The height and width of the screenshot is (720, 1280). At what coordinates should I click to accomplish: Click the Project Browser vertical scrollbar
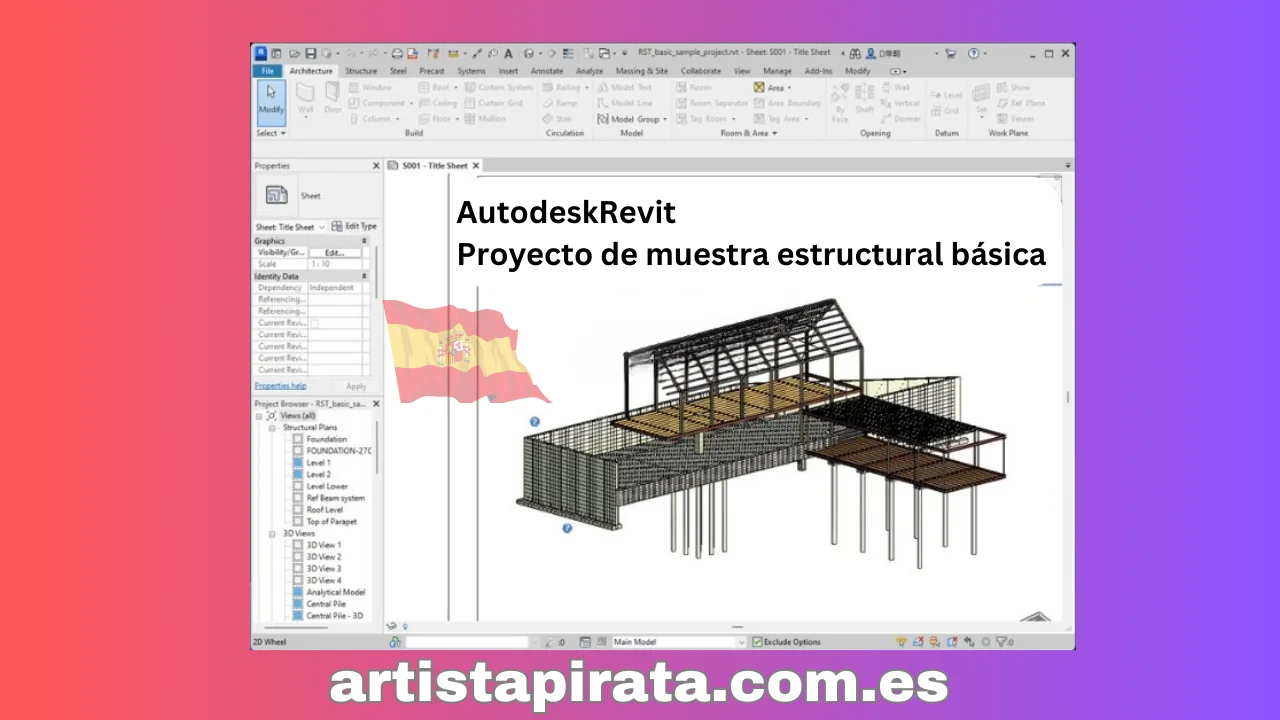(377, 447)
